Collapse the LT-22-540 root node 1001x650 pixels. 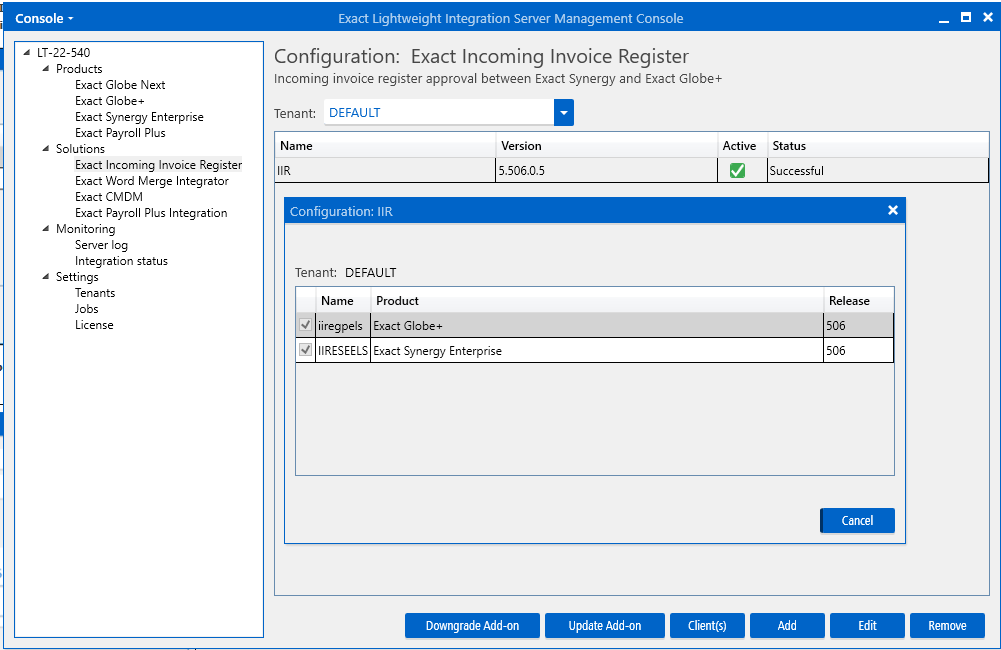(x=27, y=53)
